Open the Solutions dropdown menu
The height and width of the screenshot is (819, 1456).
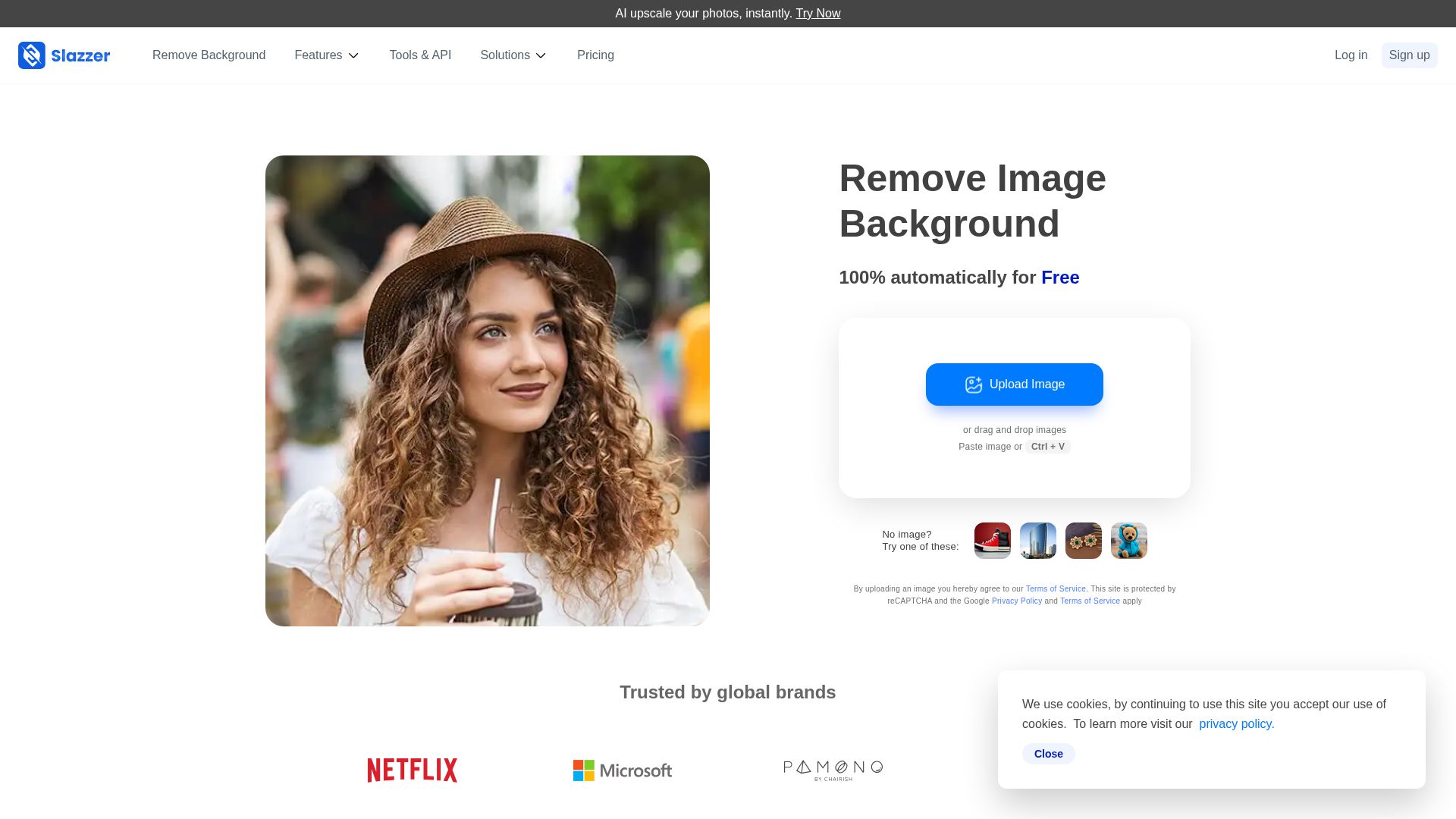coord(513,55)
